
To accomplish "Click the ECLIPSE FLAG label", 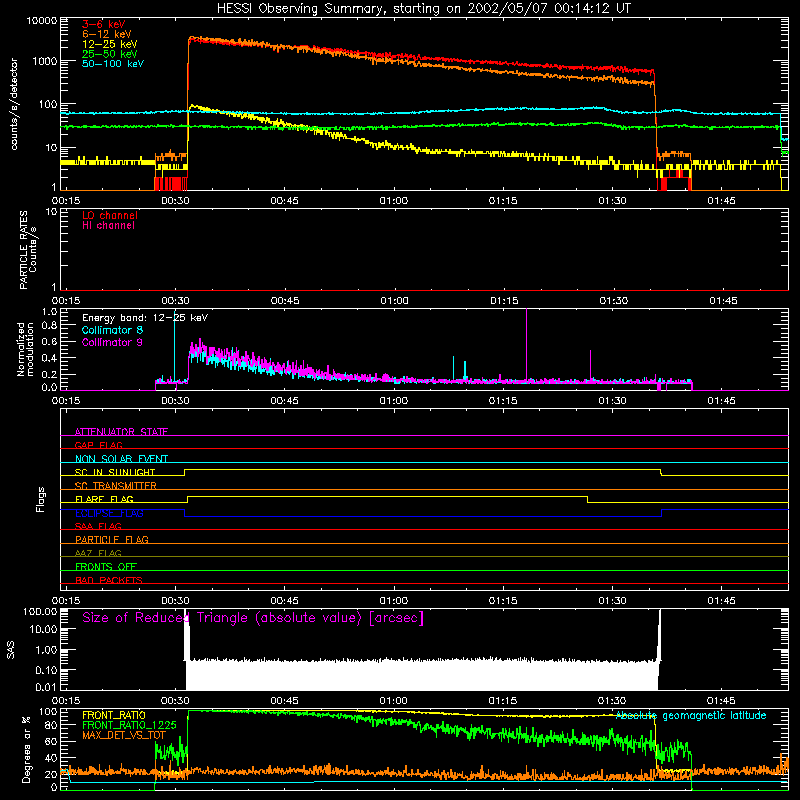I will [x=109, y=513].
